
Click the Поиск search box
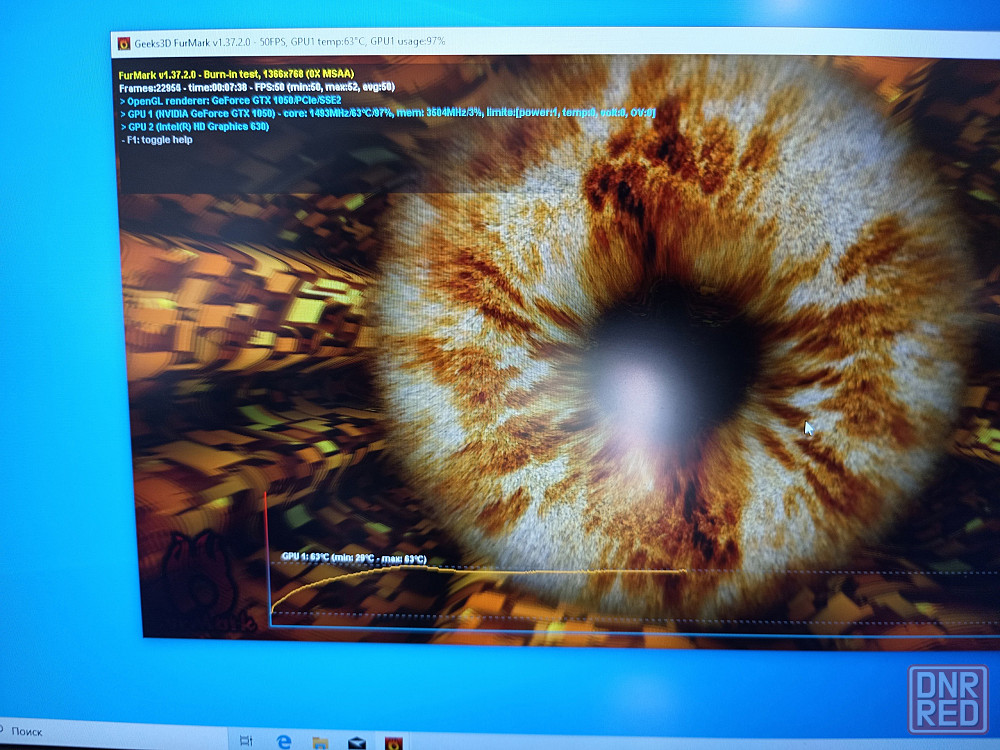coord(114,733)
